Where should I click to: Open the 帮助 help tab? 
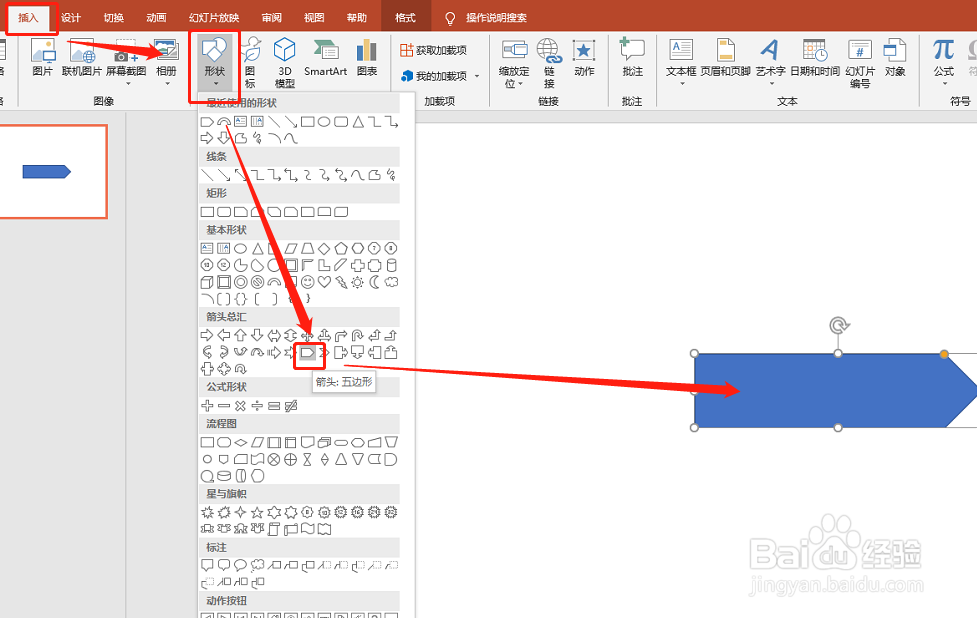(x=357, y=17)
